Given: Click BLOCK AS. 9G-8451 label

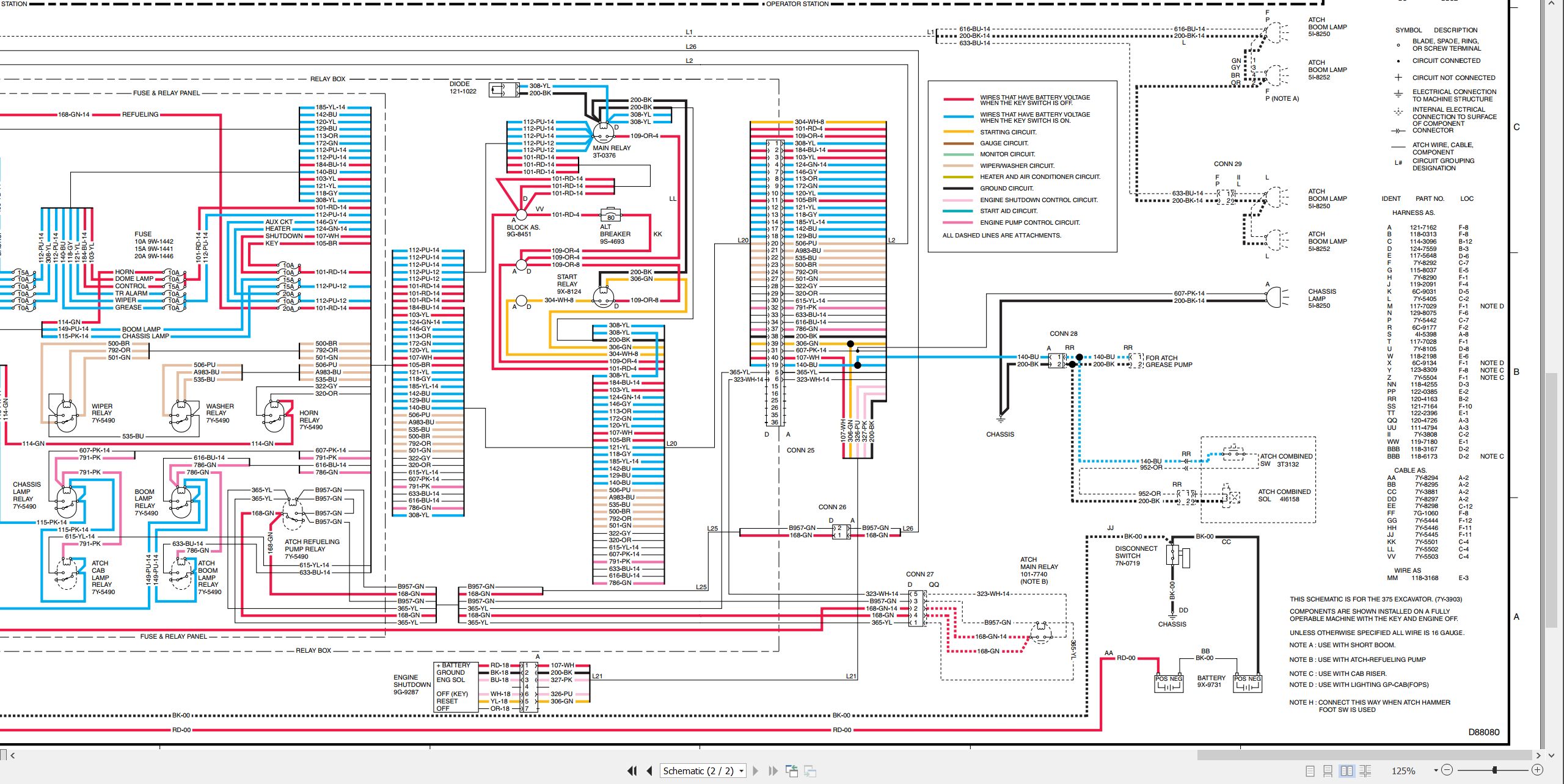Looking at the screenshot, I should pyautogui.click(x=523, y=230).
